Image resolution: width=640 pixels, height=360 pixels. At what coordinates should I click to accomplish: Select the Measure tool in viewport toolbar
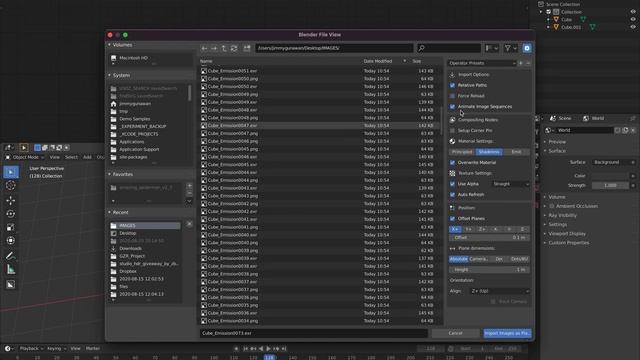(11, 269)
